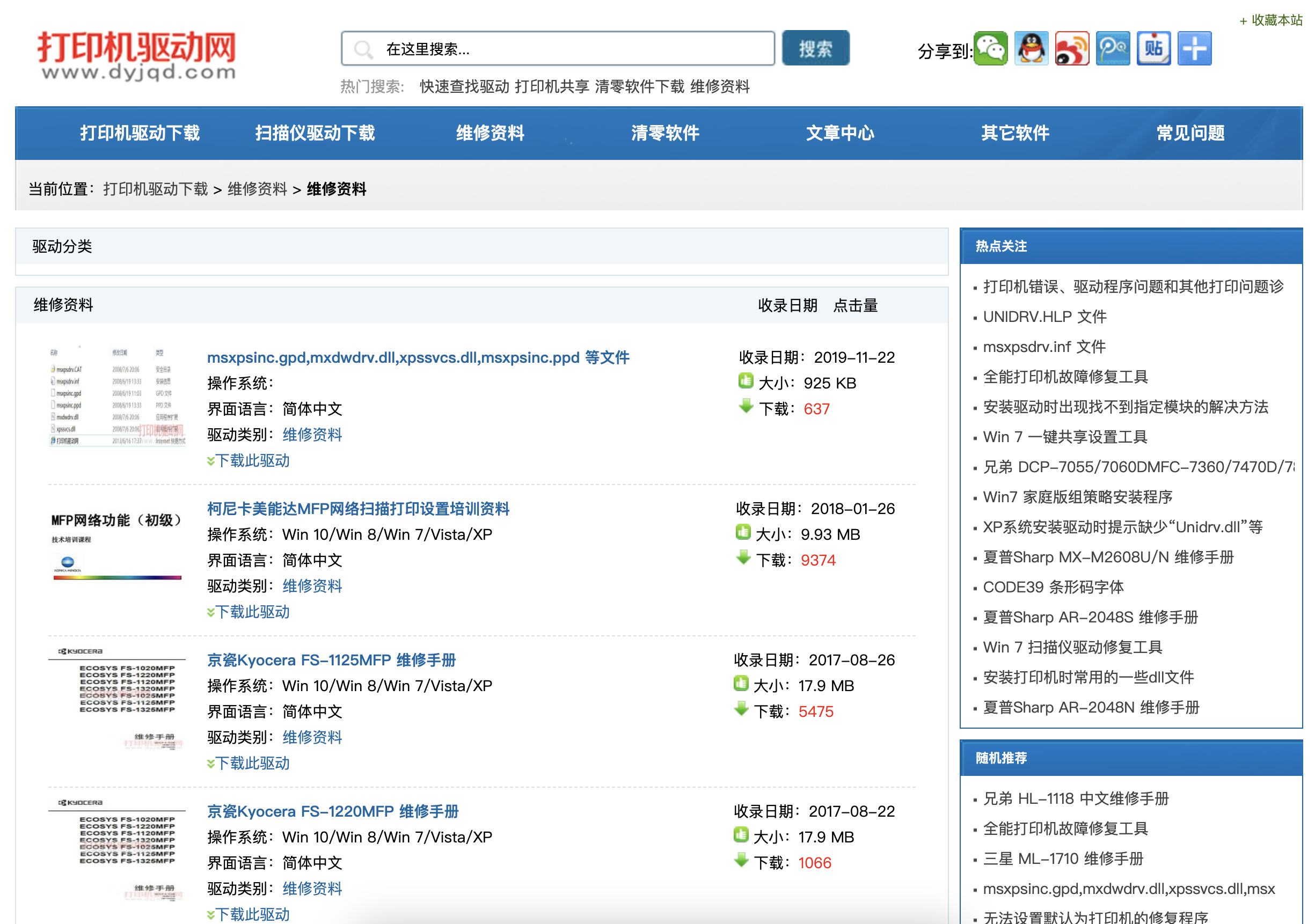Open 文章中心 nav tab
This screenshot has height=924, width=1315.
coord(840,133)
